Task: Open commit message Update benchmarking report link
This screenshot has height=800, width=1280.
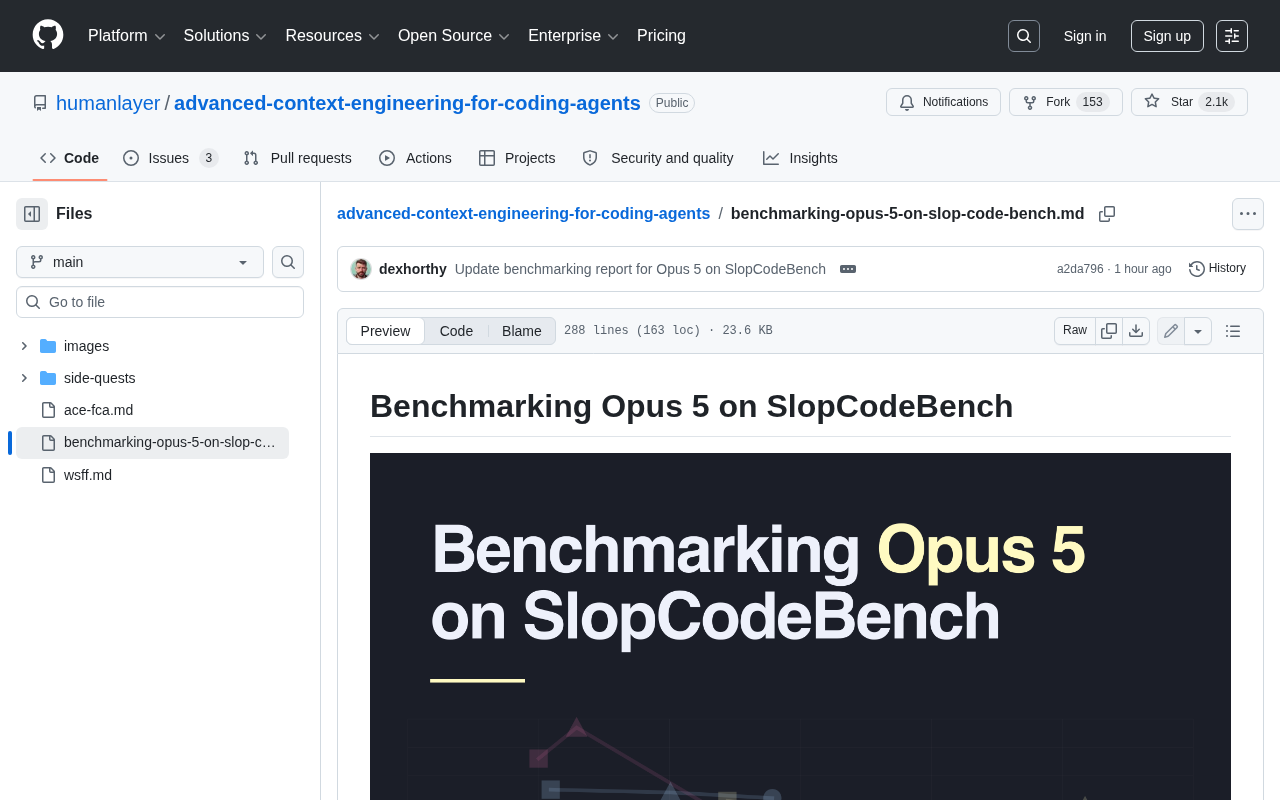Action: coord(640,269)
